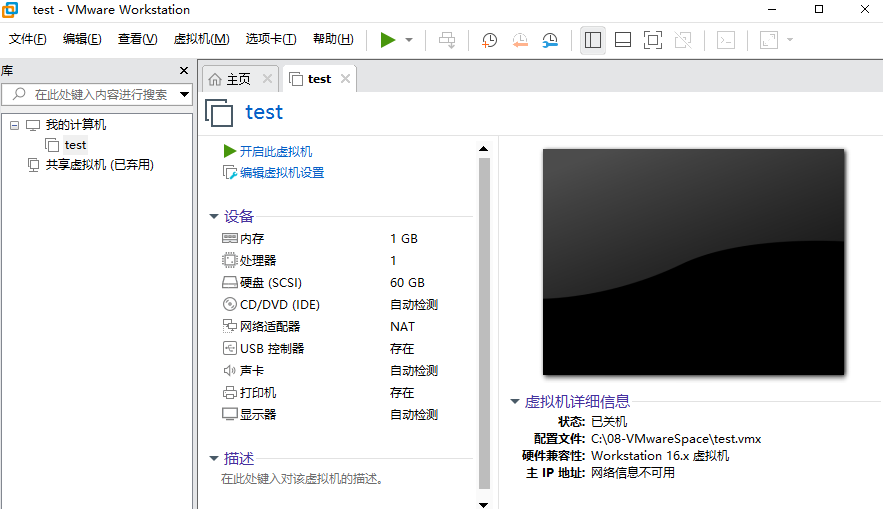Open the 虚拟机(M) menu

click(202, 39)
